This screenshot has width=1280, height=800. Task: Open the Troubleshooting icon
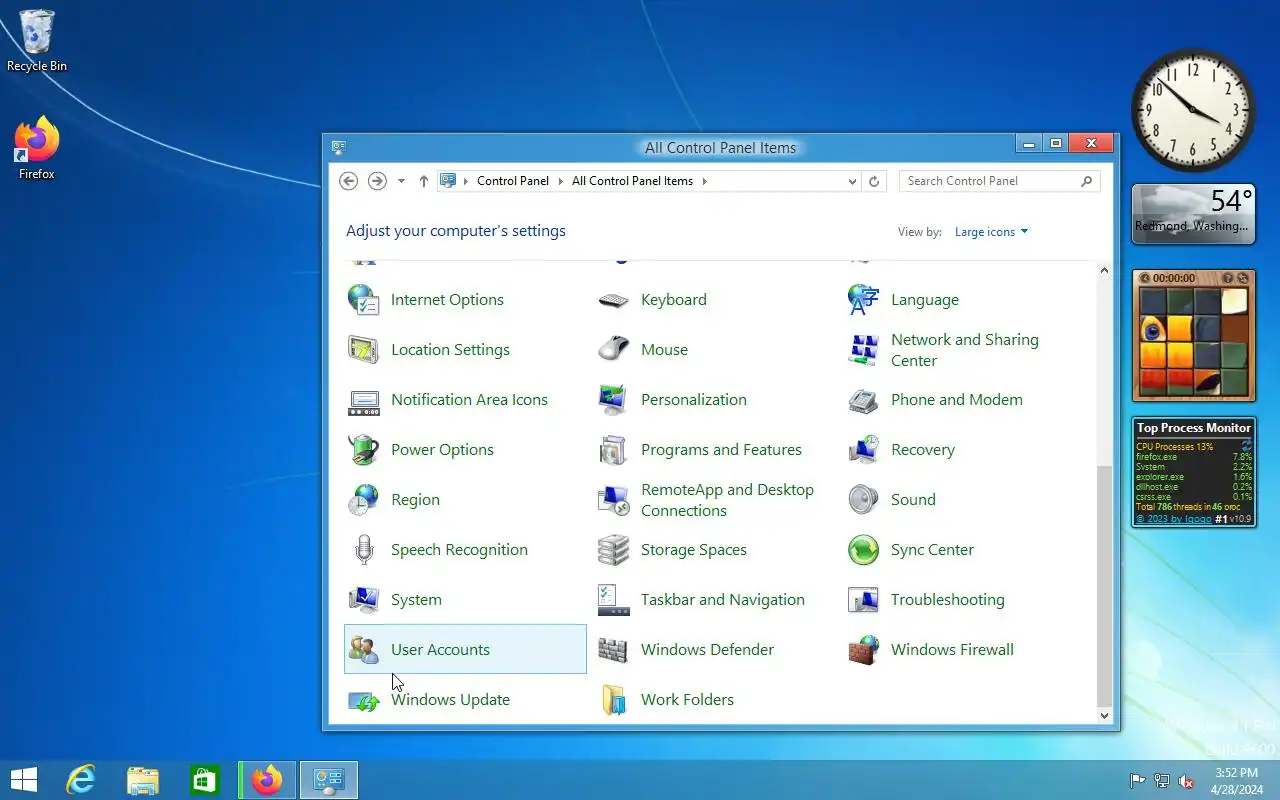point(863,600)
